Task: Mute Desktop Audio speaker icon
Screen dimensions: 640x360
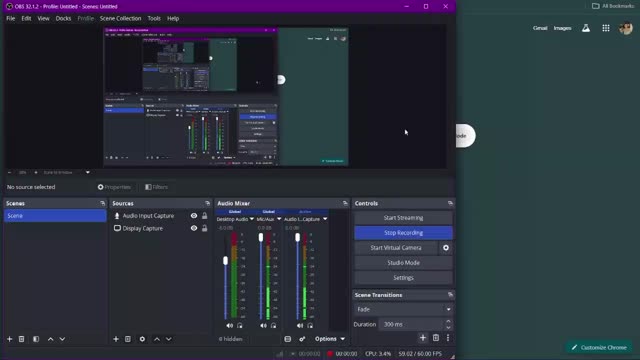Action: tap(229, 326)
